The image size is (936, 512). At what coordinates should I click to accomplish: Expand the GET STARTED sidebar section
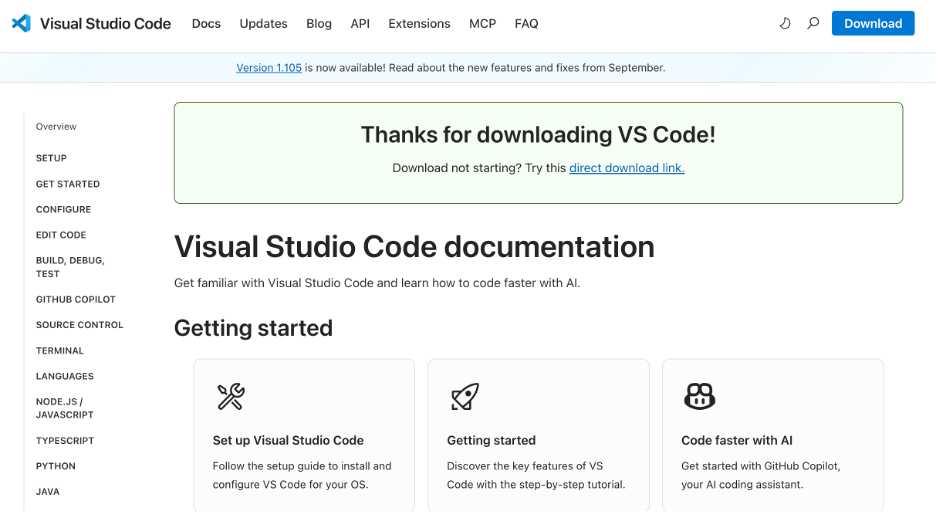pos(68,184)
